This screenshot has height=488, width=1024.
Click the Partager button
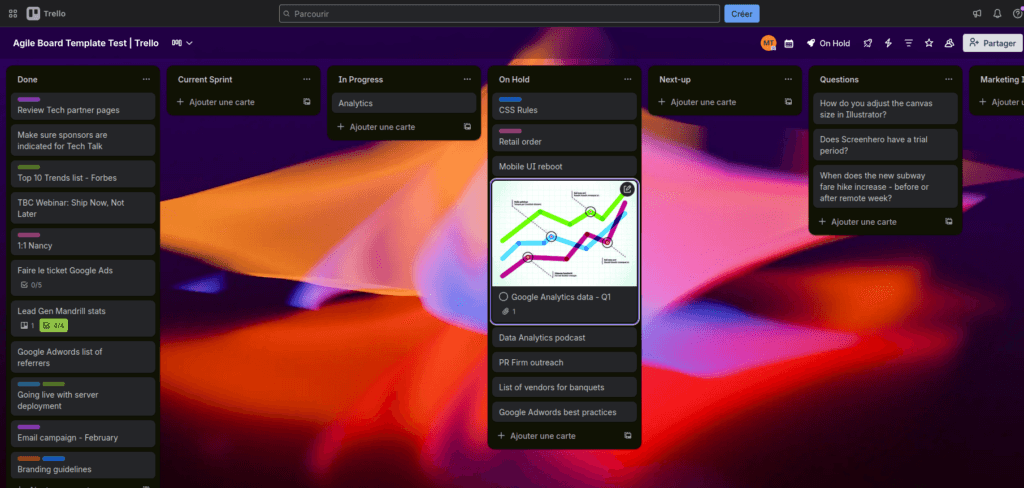[x=993, y=43]
